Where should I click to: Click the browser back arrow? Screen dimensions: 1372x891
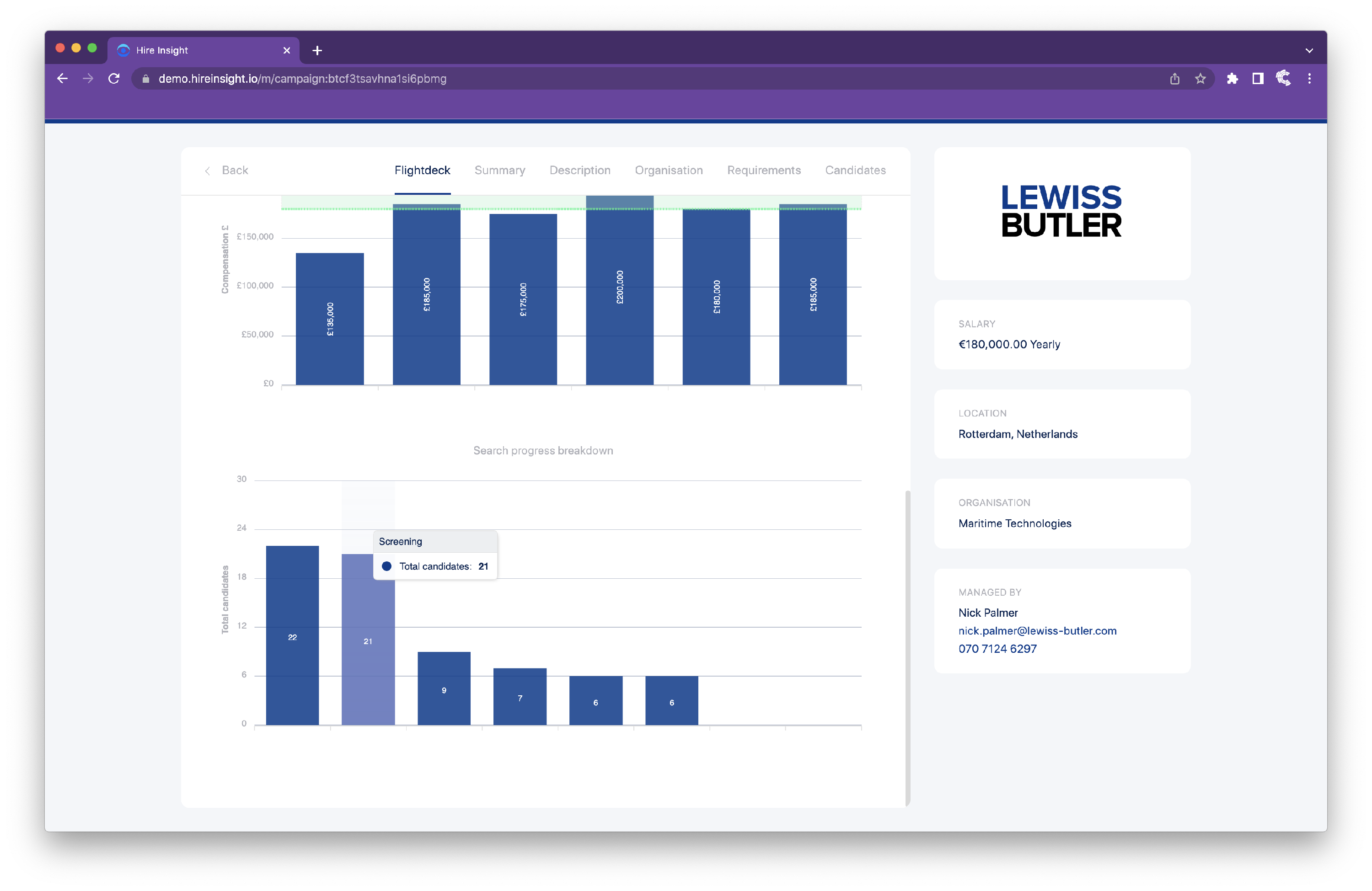[x=62, y=78]
